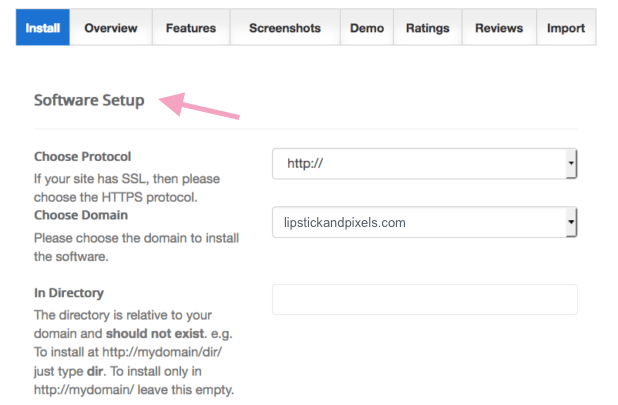Click 'Please choose the domain to install' text
This screenshot has height=405, width=618.
136,238
